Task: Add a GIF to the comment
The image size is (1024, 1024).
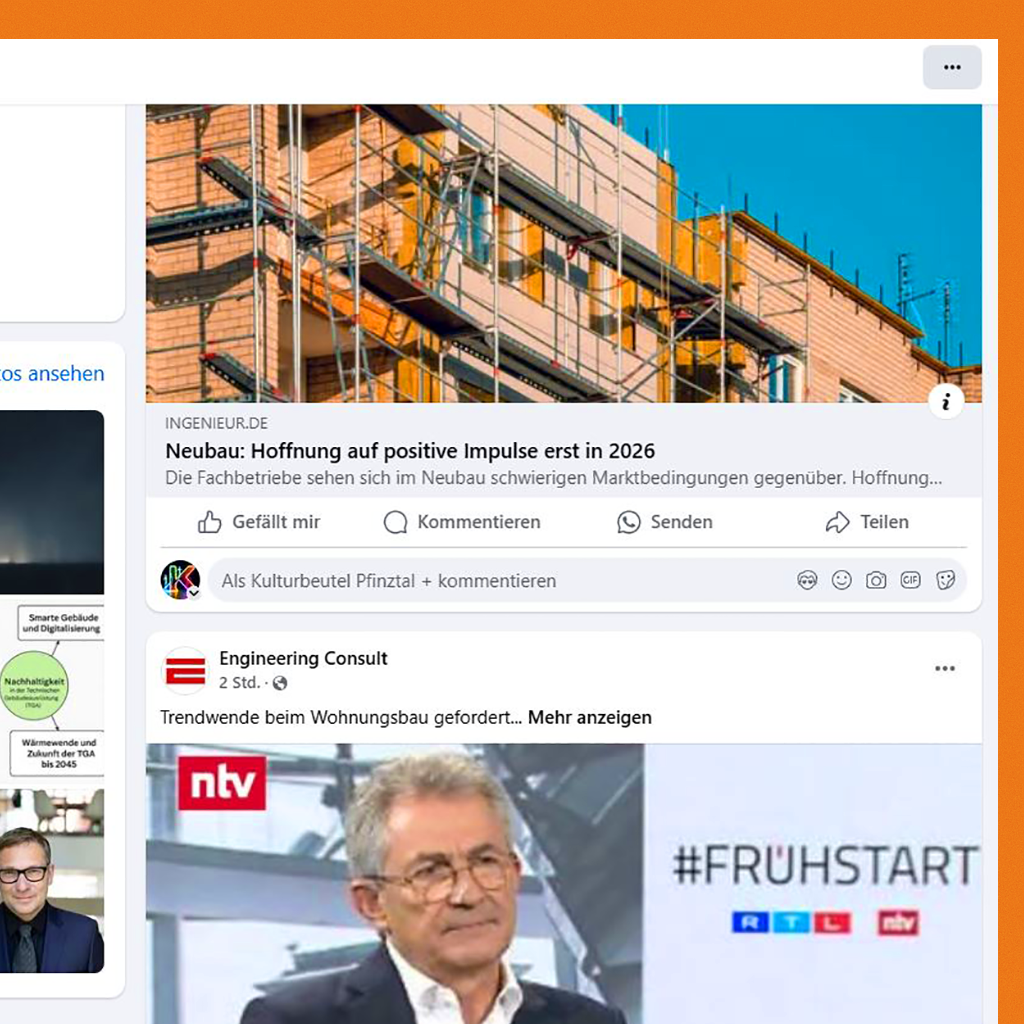Action: point(910,580)
